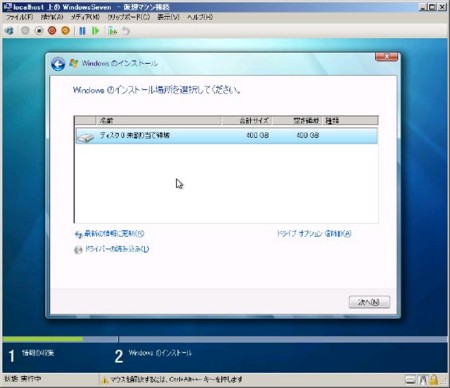Click the disc icon beside ドライバーの読み込み
Screen dimensions: 450x388
point(78,249)
